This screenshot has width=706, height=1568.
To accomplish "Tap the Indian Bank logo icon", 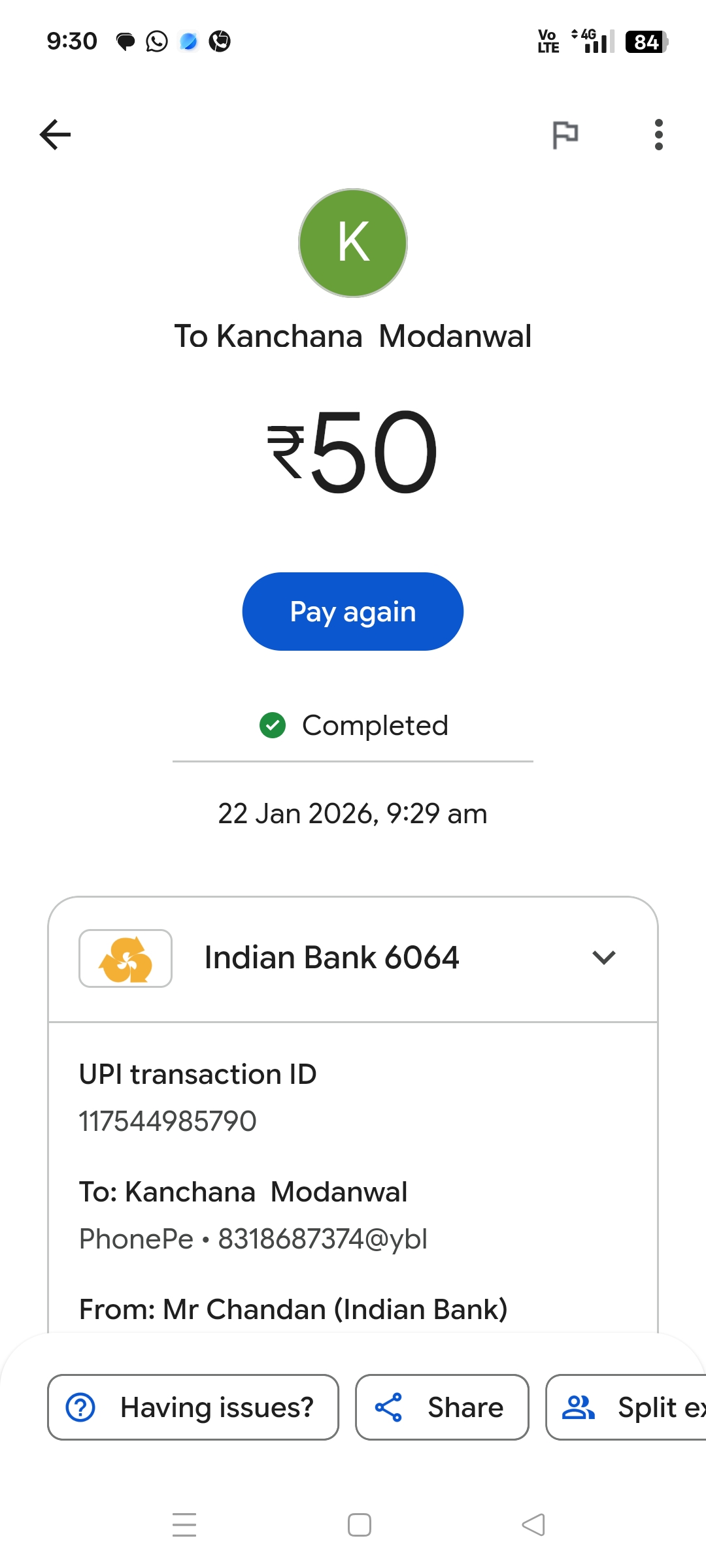I will pos(126,958).
